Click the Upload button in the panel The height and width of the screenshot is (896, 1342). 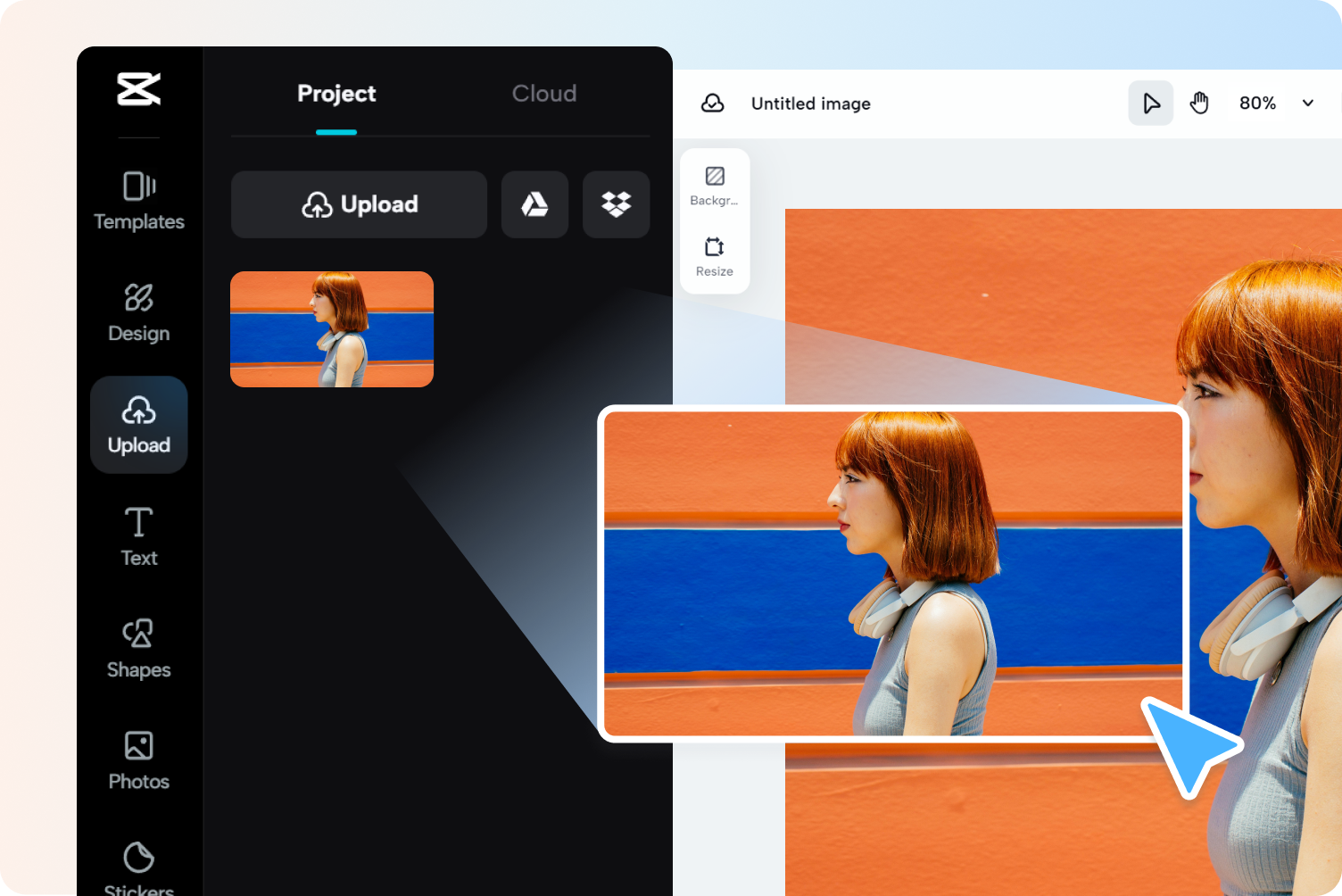359,204
